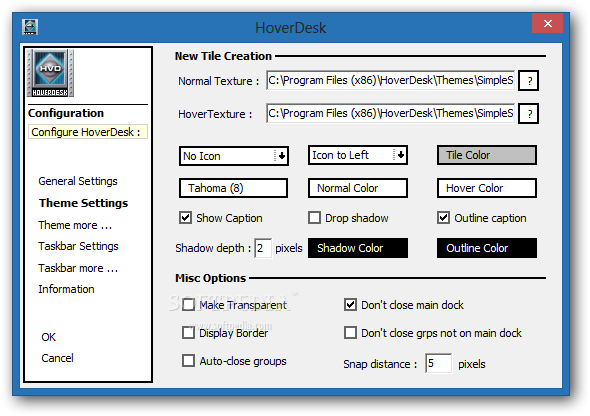Toggle the Outline caption checkbox
The height and width of the screenshot is (416, 590).
pos(443,218)
